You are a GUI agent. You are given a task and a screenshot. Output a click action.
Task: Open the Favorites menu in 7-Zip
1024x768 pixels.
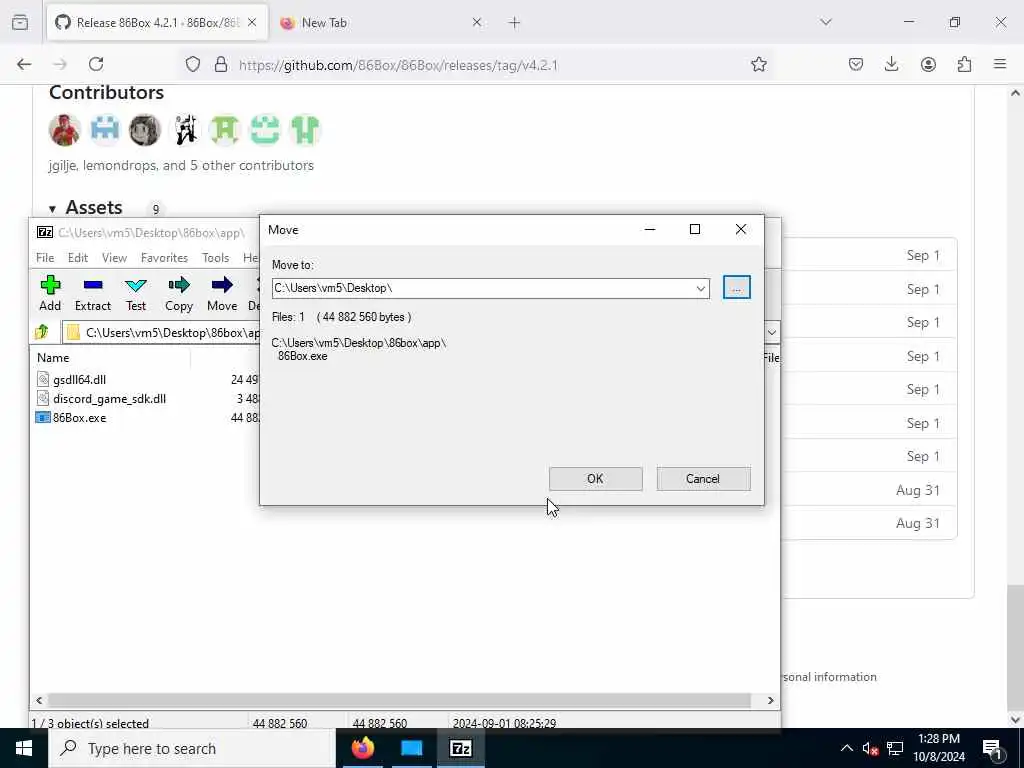165,257
